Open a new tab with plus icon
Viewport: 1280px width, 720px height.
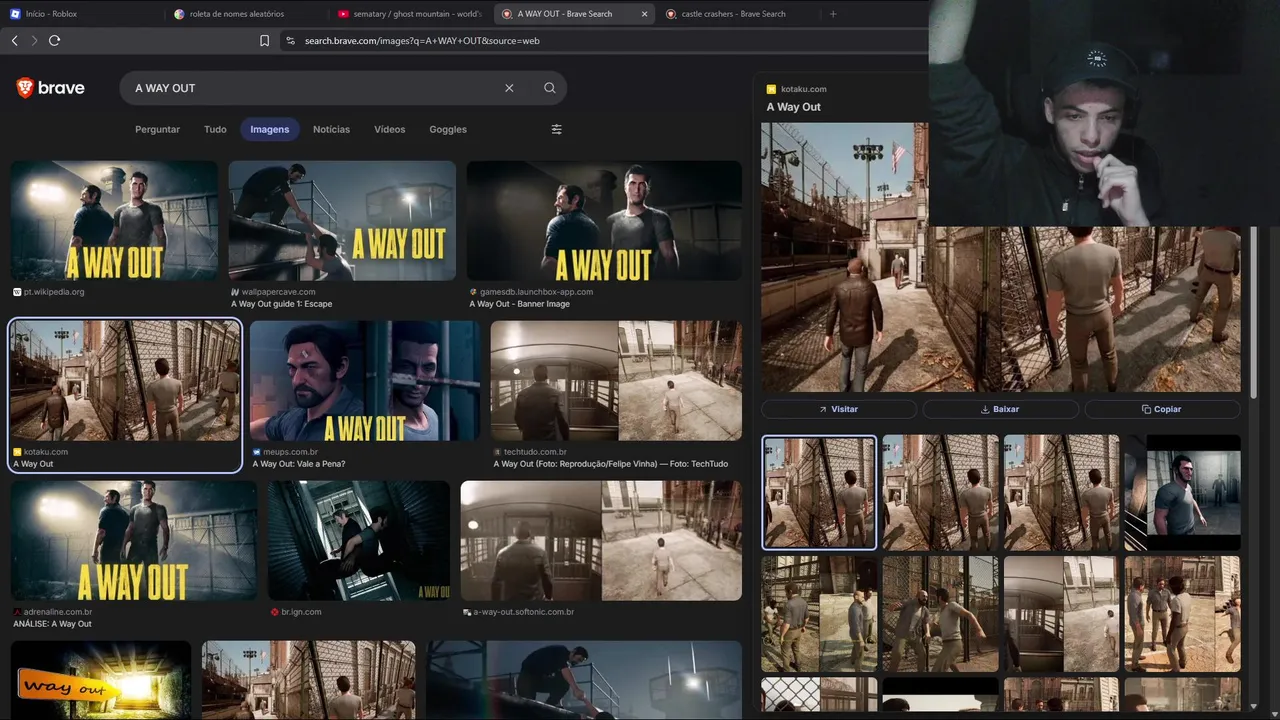point(833,14)
